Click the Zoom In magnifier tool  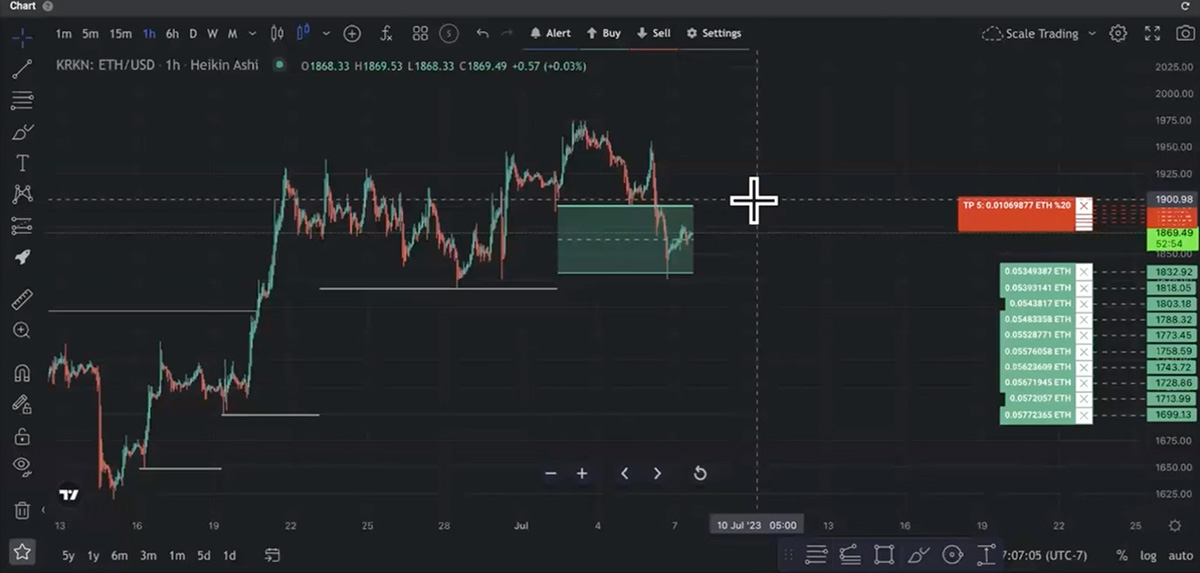click(21, 330)
